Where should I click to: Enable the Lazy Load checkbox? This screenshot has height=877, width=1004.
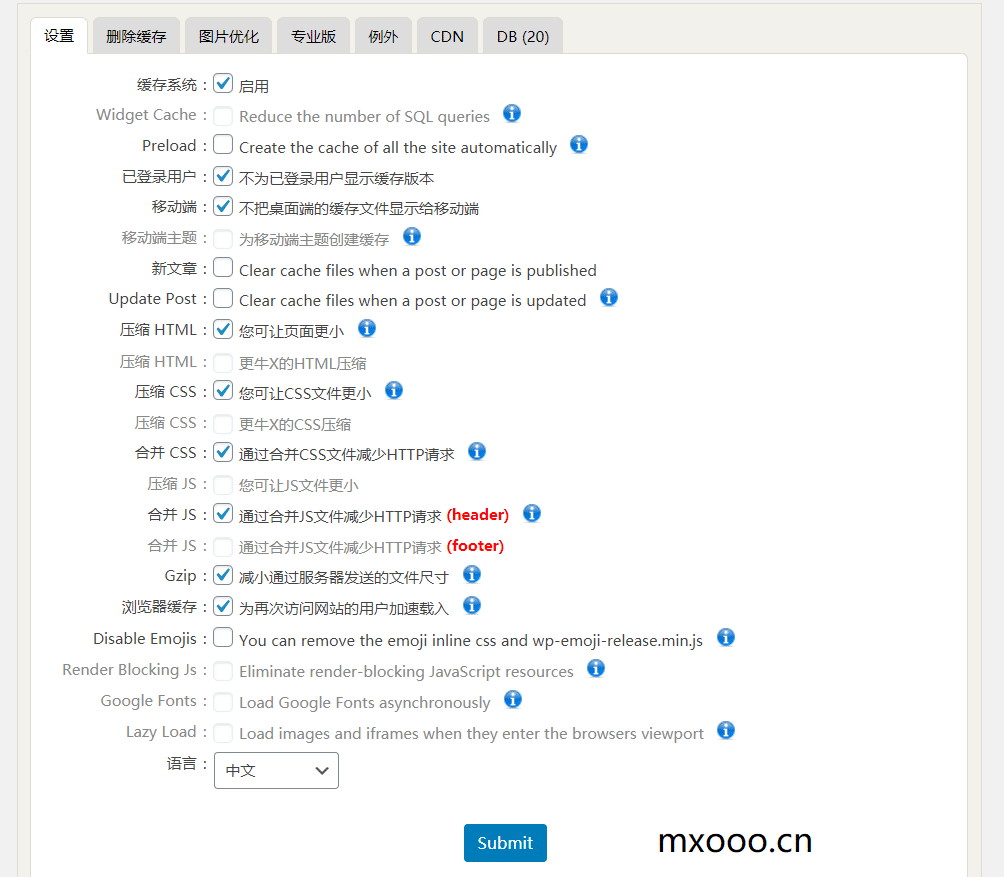tap(222, 731)
